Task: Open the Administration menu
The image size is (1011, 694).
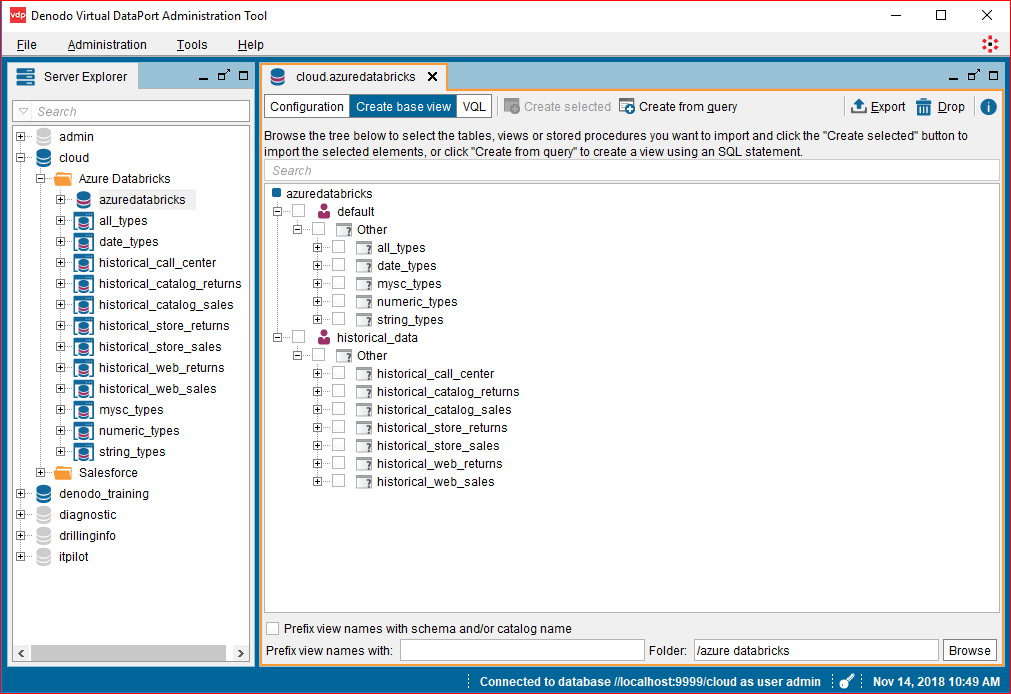Action: [x=107, y=45]
